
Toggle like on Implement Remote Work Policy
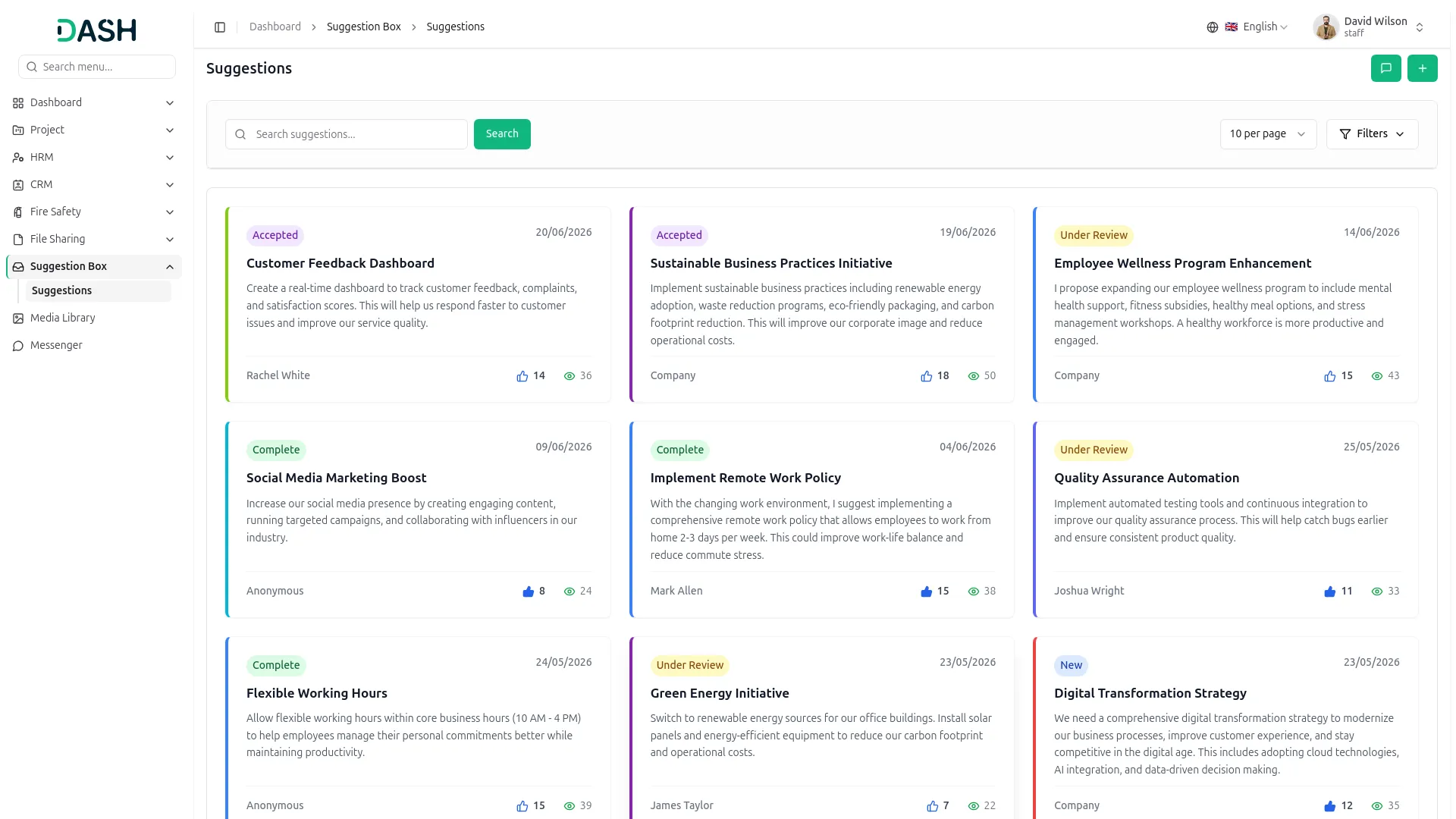[926, 591]
